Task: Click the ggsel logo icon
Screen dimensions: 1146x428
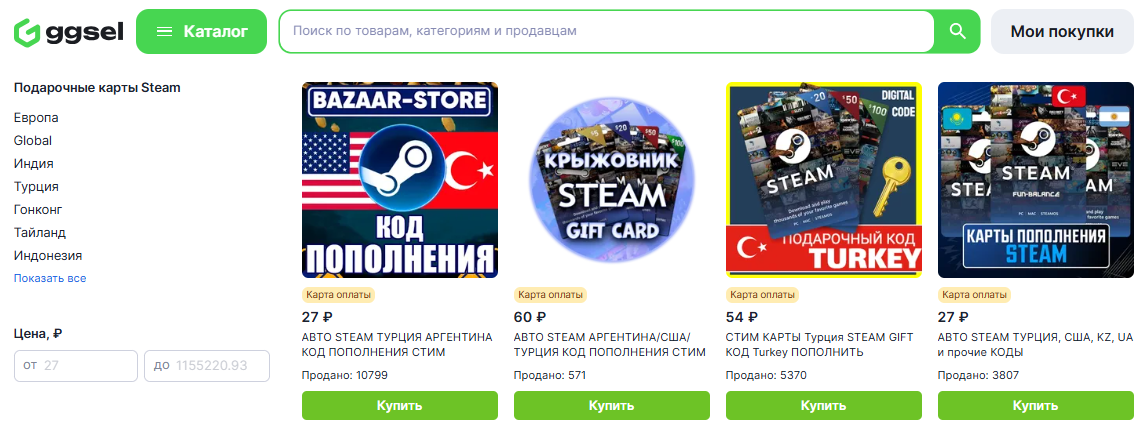Action: [x=26, y=32]
